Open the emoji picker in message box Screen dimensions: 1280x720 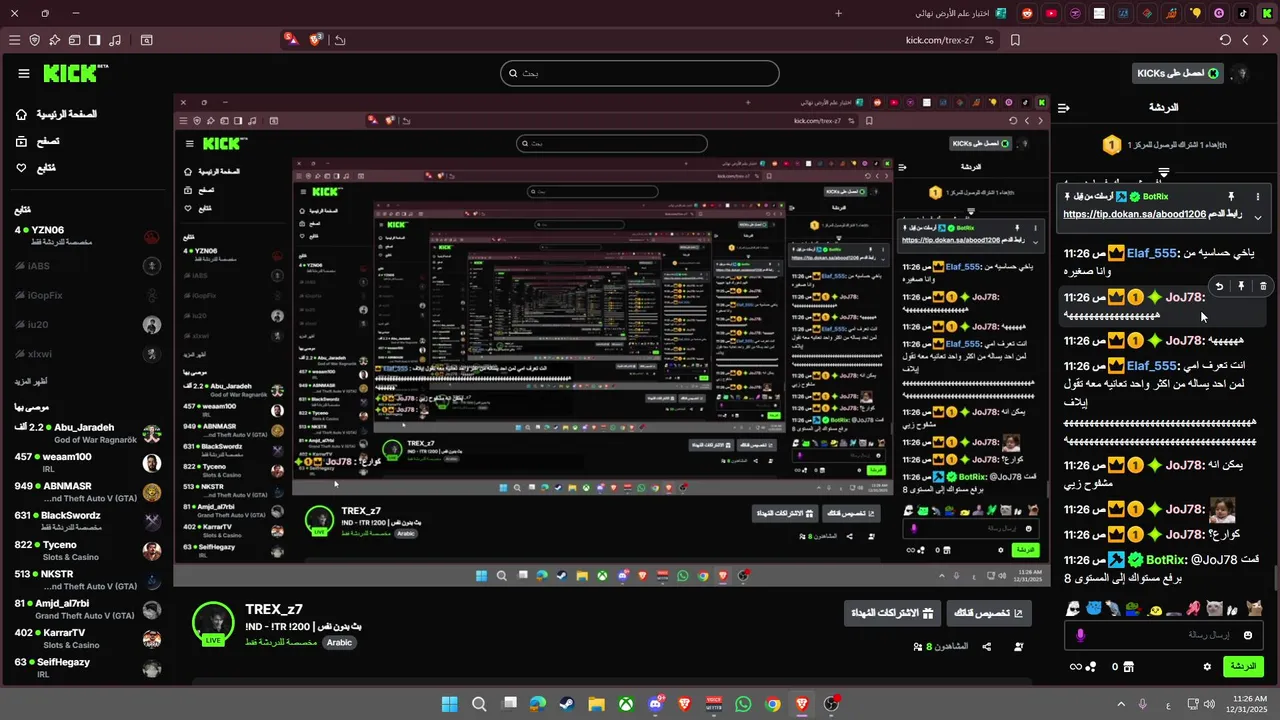pyautogui.click(x=1248, y=635)
